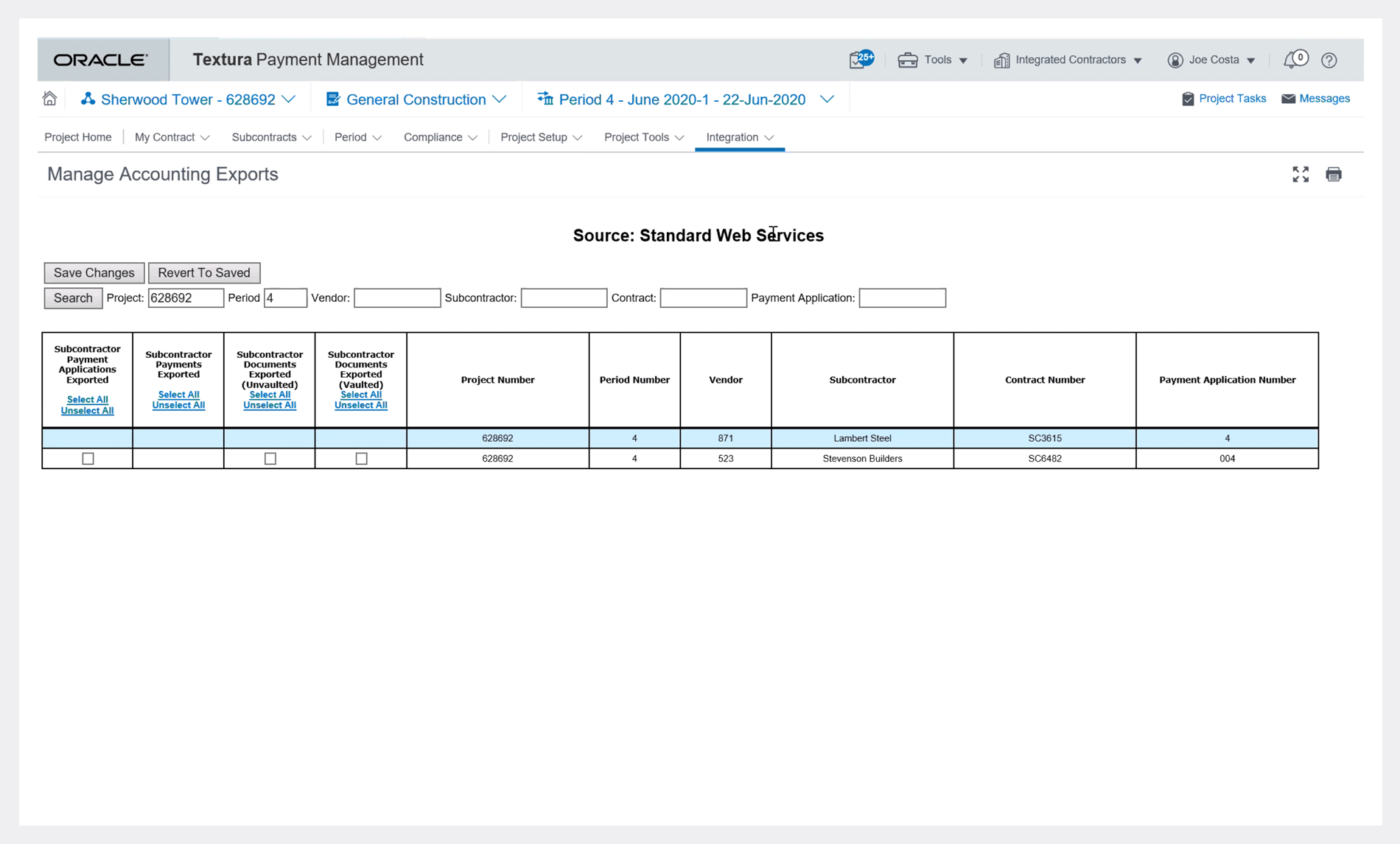Check Documents Exported (Vaulted) for Stevenson Builders
1400x844 pixels.
pos(361,459)
